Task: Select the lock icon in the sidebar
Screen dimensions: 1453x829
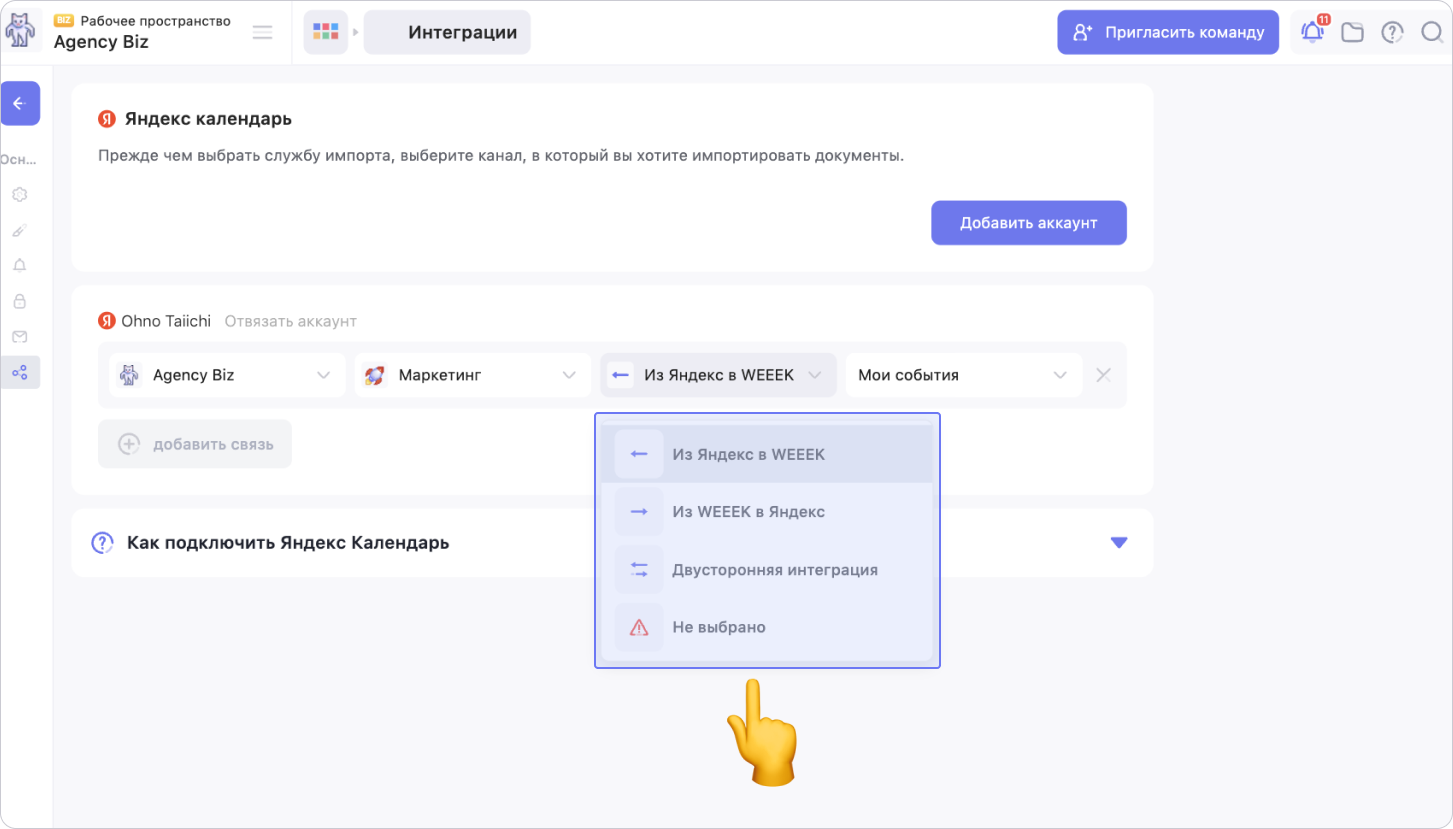Action: (x=19, y=301)
